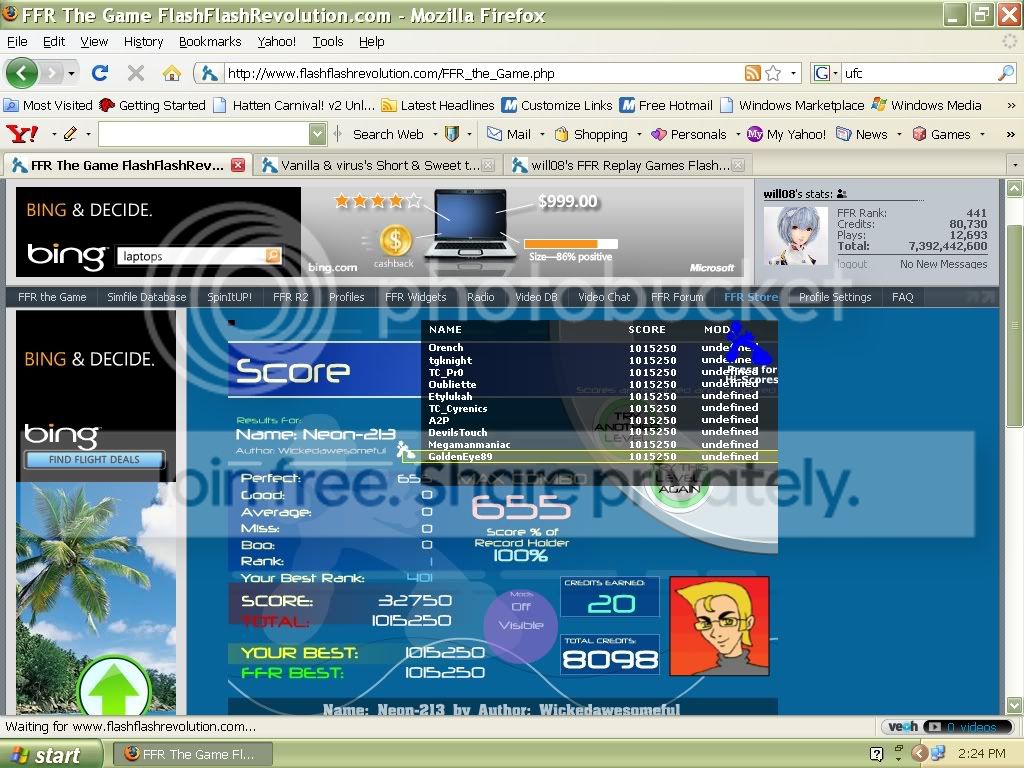Expand the search engine selector dropdown
Screen dimensions: 1024x768
pos(826,73)
